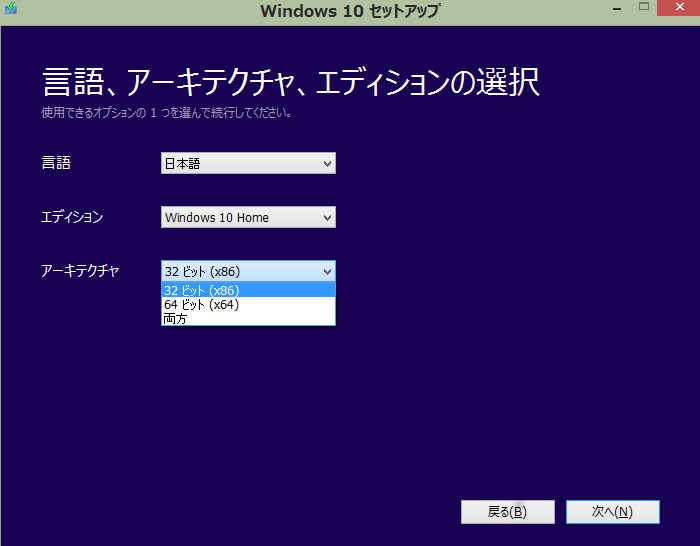Open the エディション dropdown showing Windows 10 Home
This screenshot has width=700, height=546.
(x=248, y=217)
